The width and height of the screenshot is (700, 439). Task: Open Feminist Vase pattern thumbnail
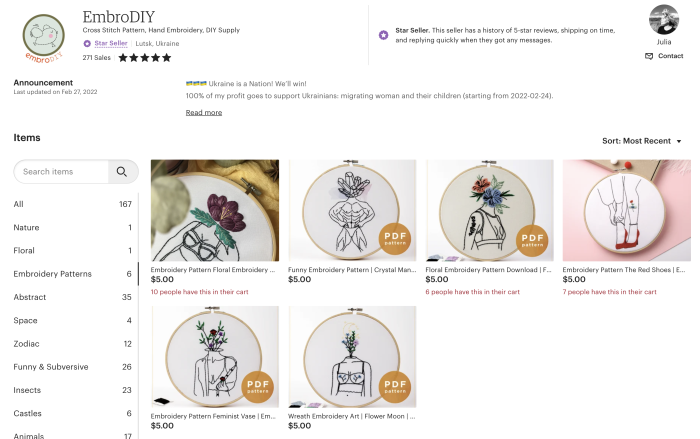coord(215,358)
